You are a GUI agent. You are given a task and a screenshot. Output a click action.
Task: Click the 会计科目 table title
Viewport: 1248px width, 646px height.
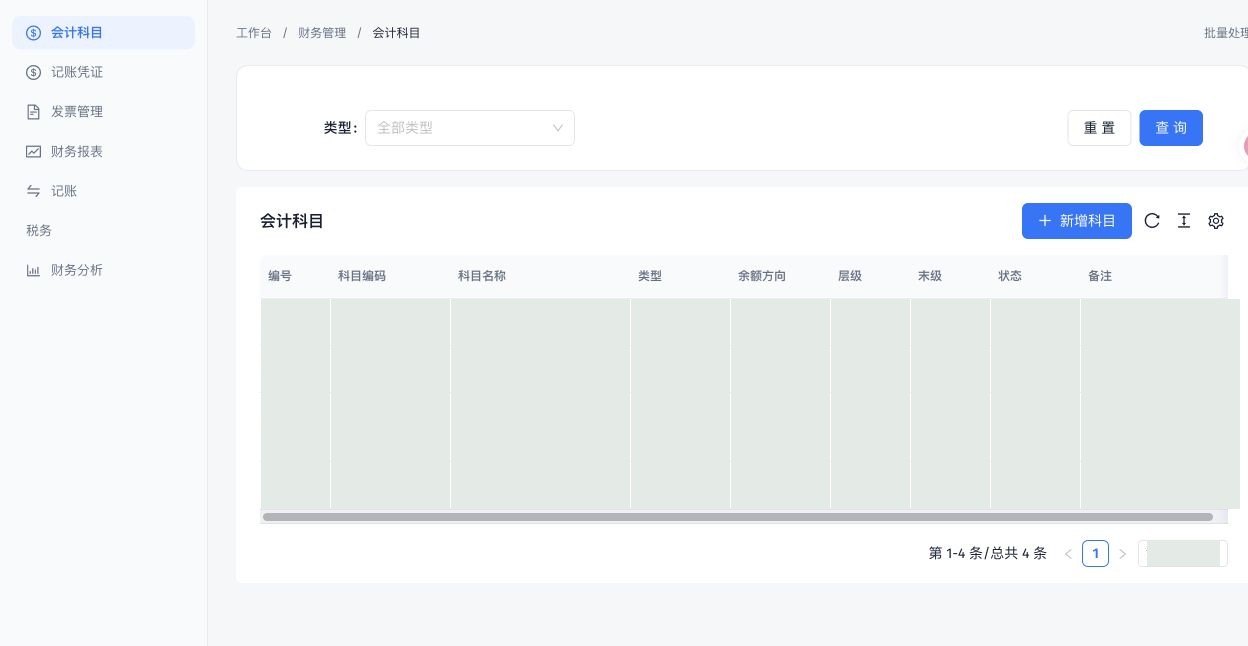click(292, 221)
